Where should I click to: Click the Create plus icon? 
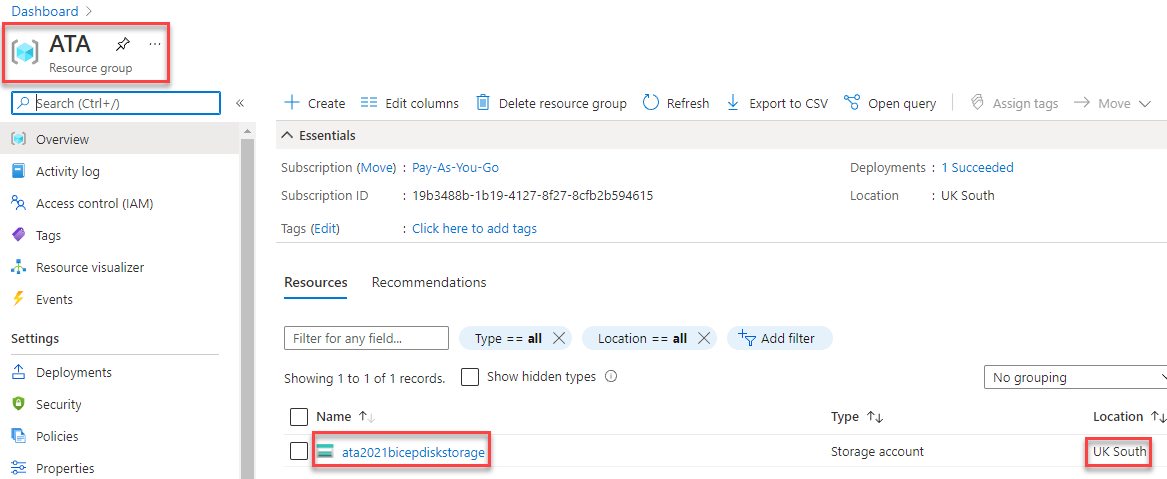coord(292,103)
